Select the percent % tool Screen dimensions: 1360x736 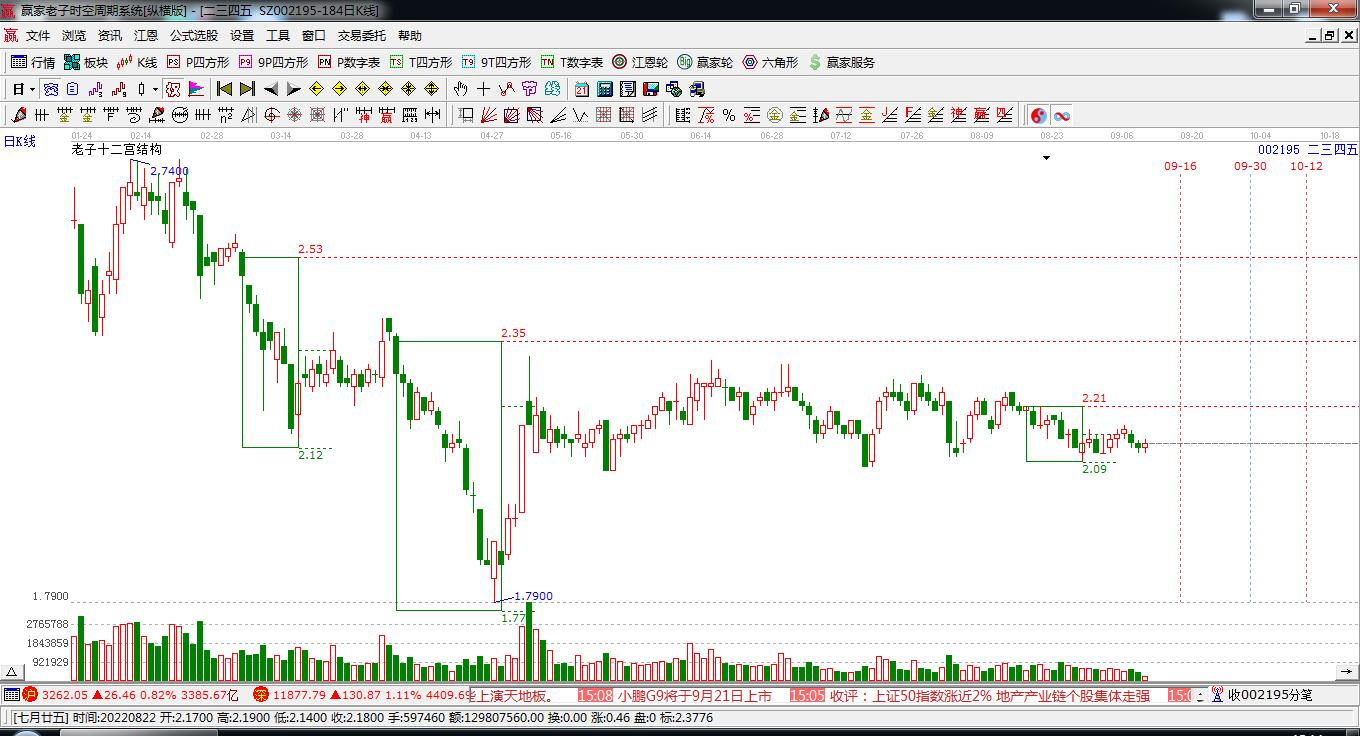728,115
